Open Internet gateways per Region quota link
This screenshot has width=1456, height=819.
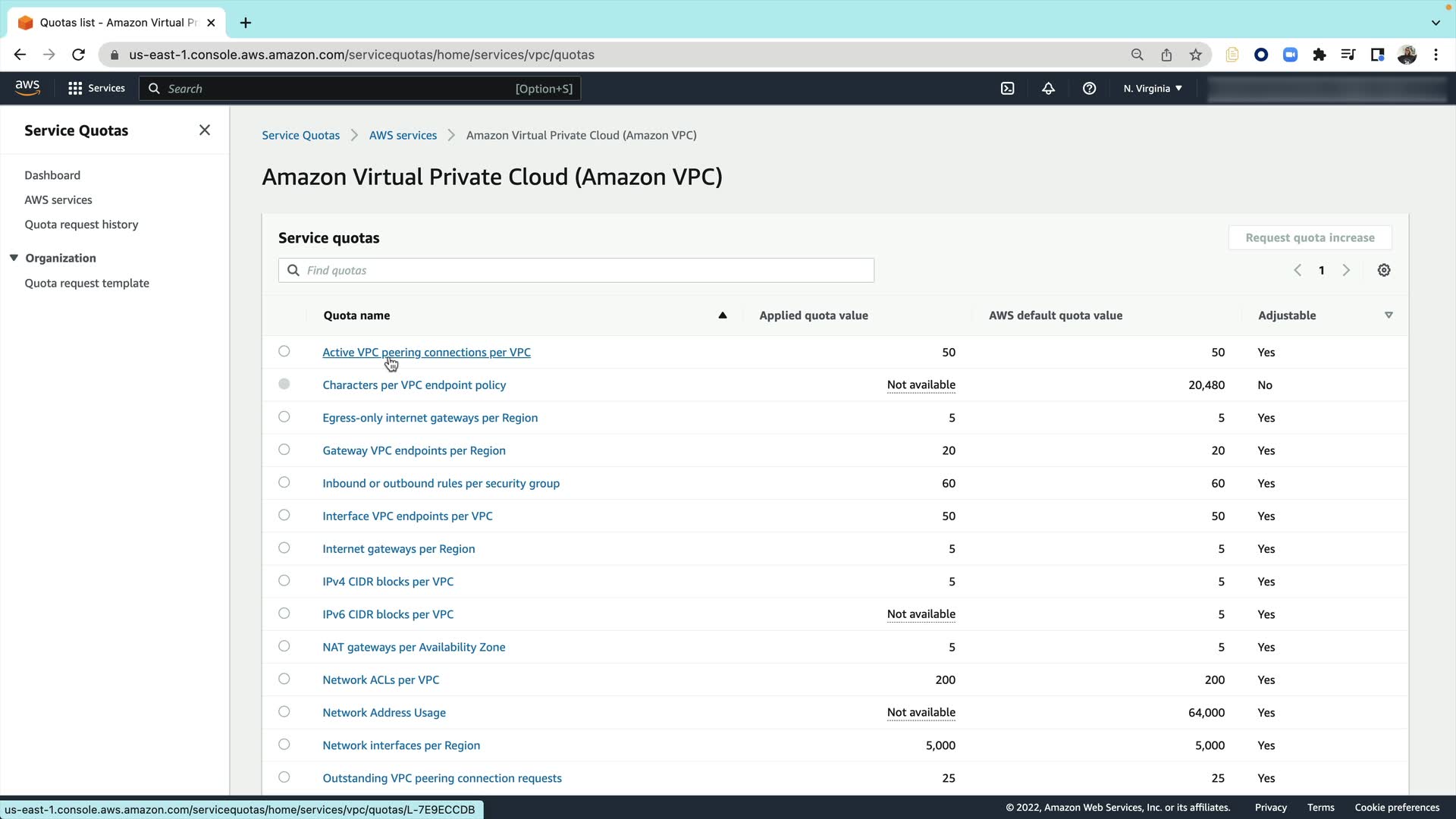coord(398,549)
